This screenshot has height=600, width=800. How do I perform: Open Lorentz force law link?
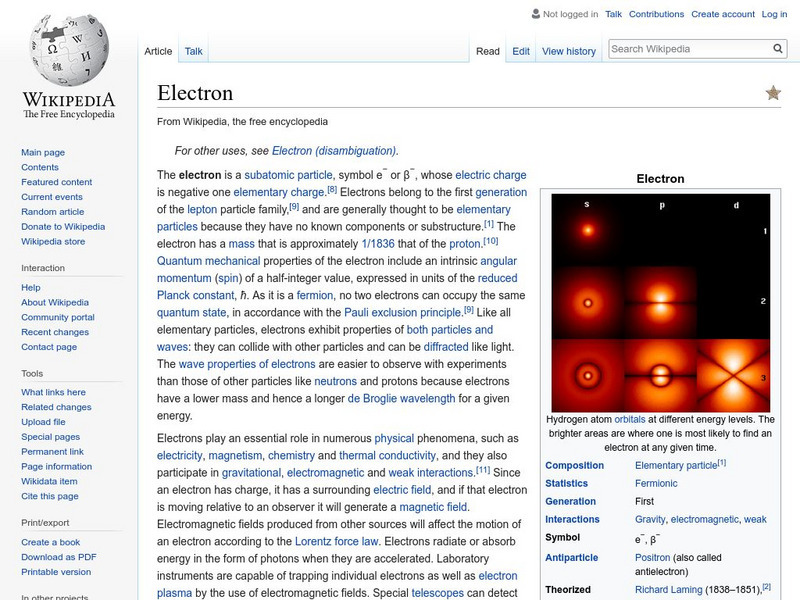337,541
